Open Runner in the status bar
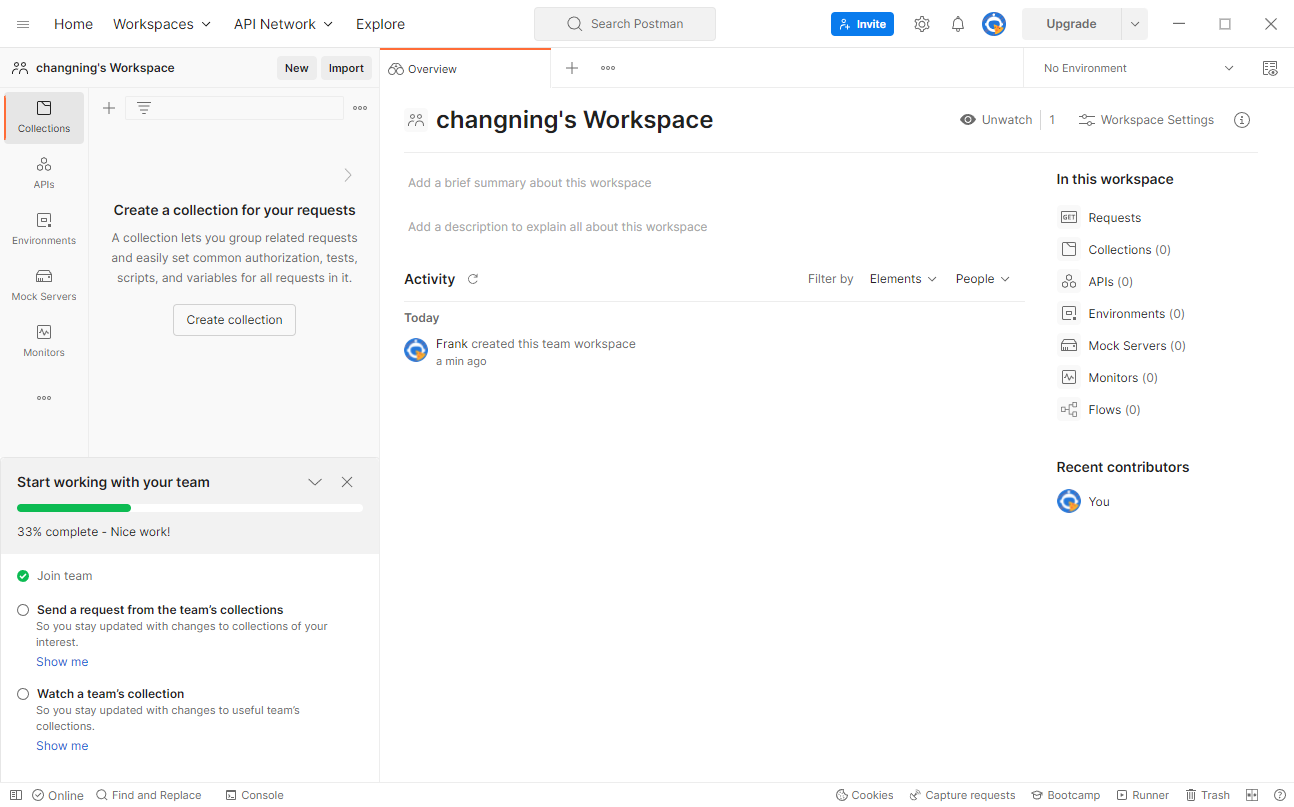The height and width of the screenshot is (807, 1294). (1143, 795)
